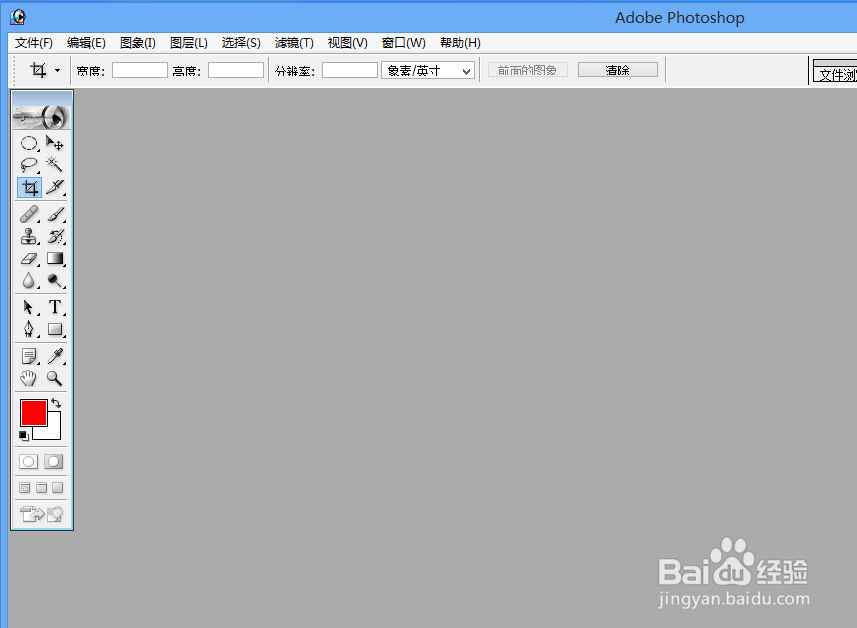This screenshot has width=857, height=628.
Task: Select the Healing Brush tool
Action: tap(29, 214)
